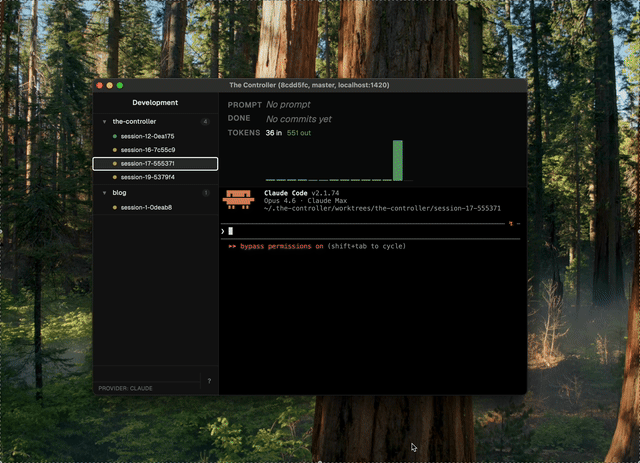Select session-19-5379f4 in sidebar
Image resolution: width=640 pixels, height=463 pixels.
click(155, 177)
